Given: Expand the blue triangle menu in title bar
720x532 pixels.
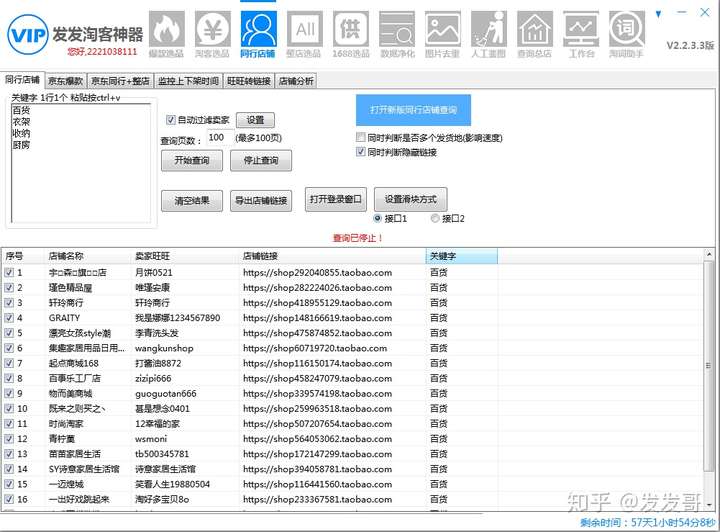Looking at the screenshot, I should [658, 14].
